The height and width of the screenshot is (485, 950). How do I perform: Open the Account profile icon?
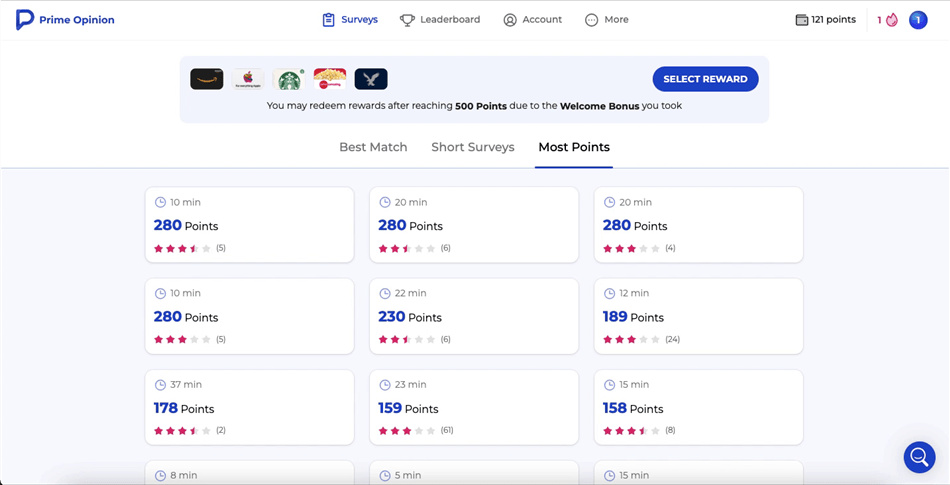[x=510, y=20]
